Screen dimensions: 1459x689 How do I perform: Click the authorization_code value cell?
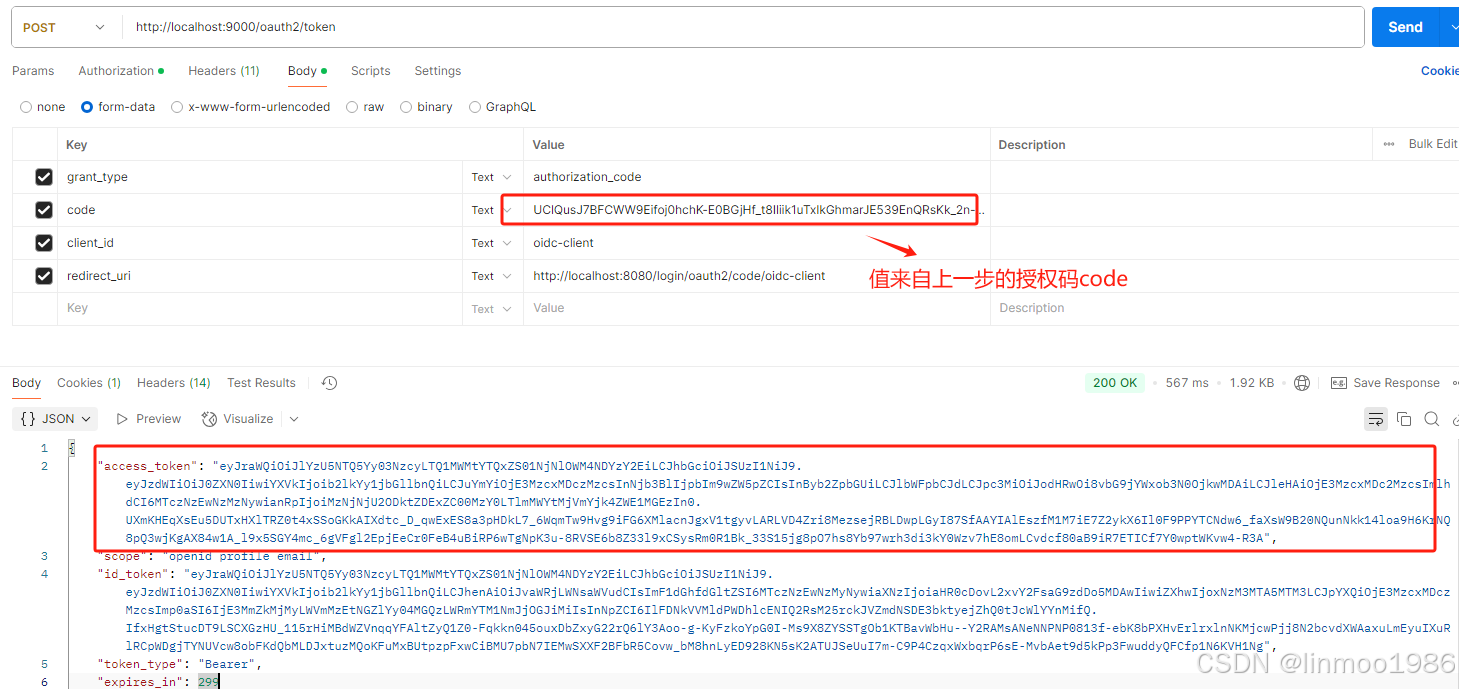756,177
